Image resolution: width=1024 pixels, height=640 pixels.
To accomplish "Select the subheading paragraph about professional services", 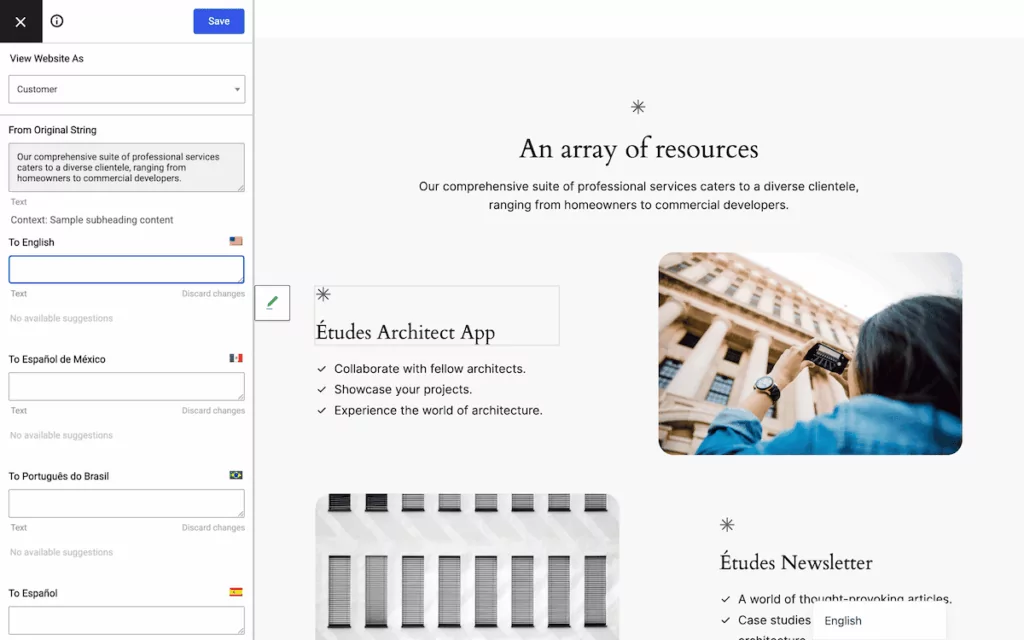I will [x=639, y=196].
